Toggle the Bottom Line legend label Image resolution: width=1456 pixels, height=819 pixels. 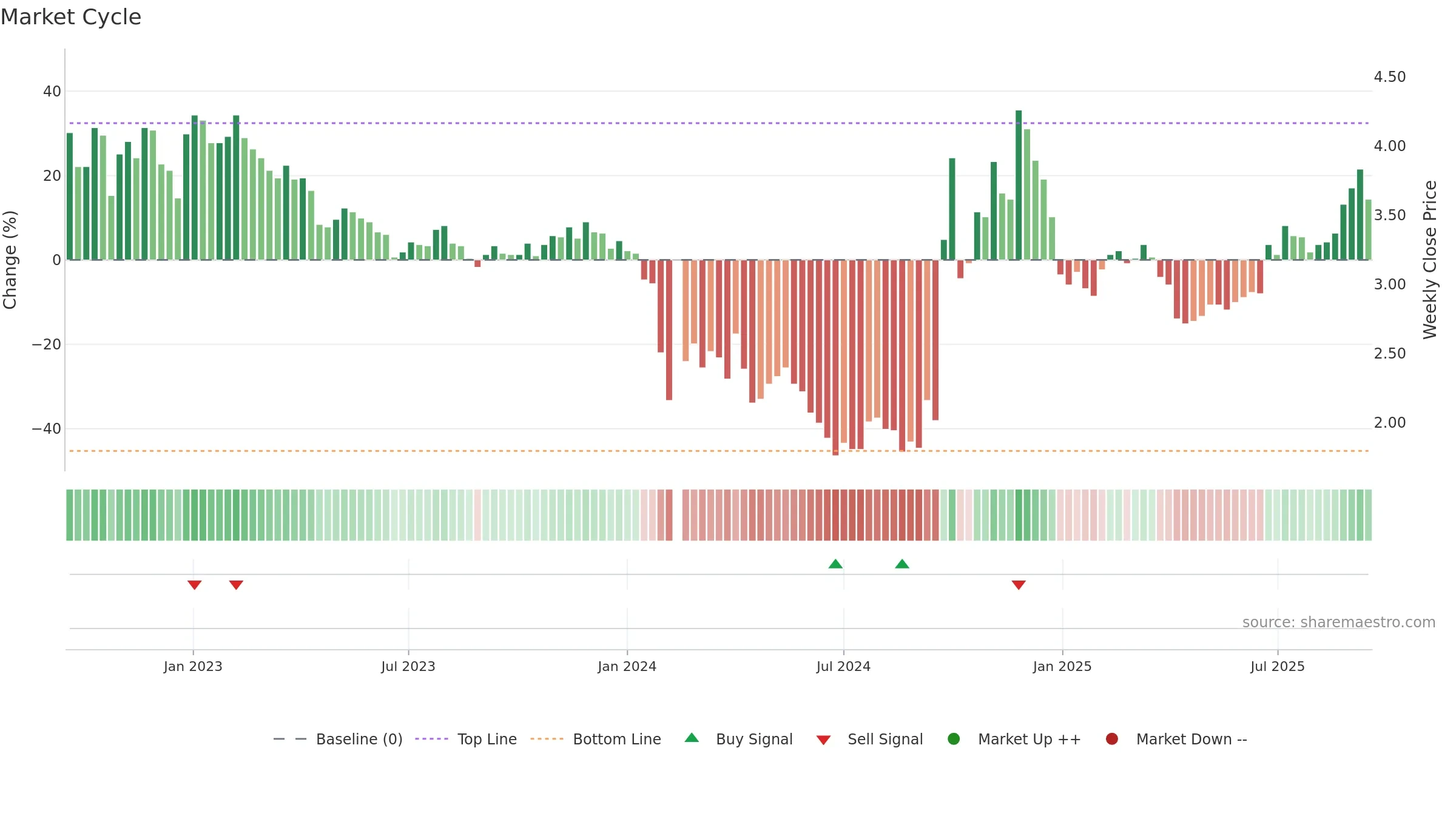(x=617, y=739)
